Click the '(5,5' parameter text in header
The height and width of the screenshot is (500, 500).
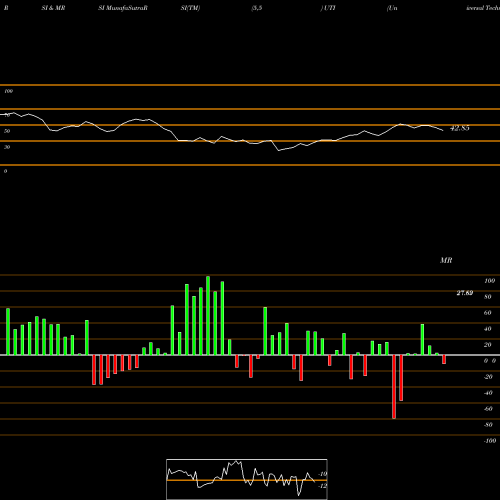[257, 8]
